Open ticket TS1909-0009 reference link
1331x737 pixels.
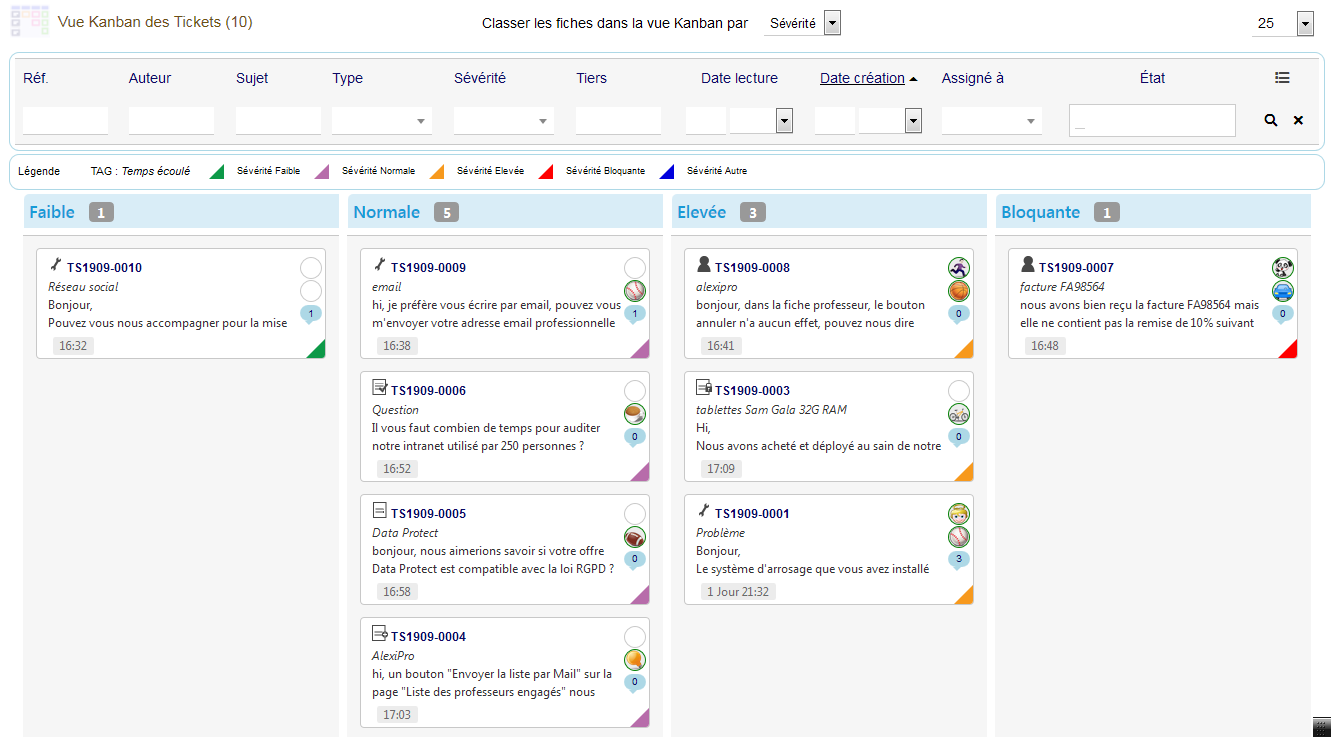[428, 268]
